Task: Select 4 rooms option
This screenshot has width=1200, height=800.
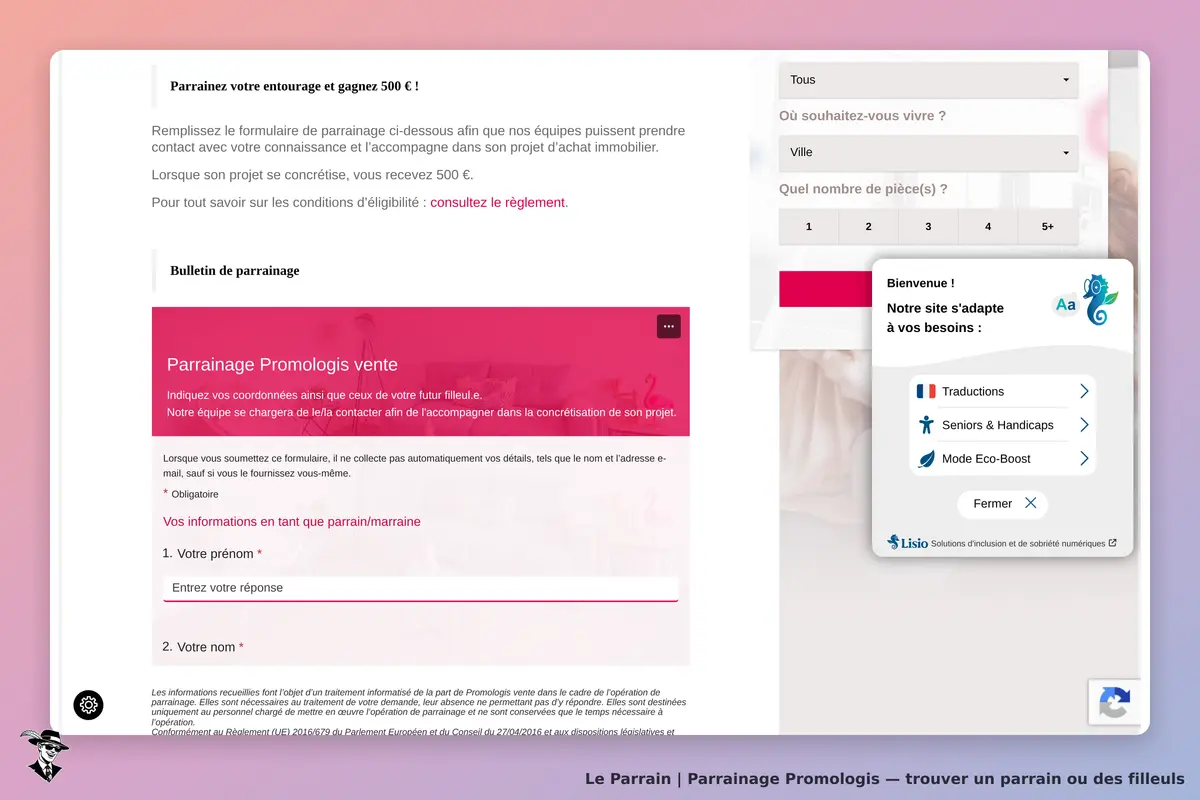Action: point(988,227)
